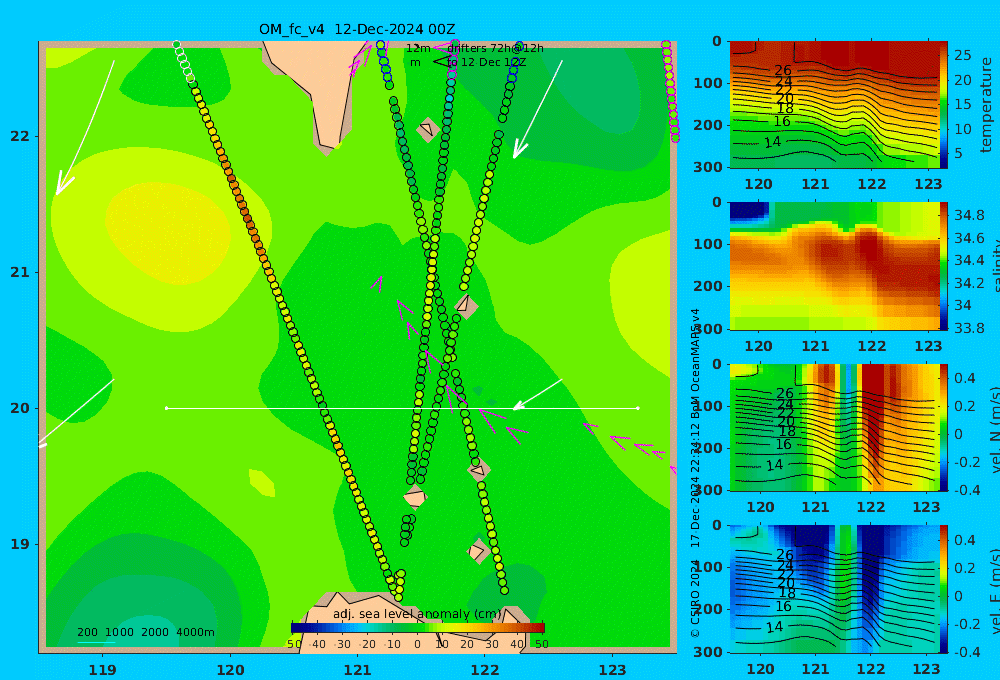
Task: Click longitude tick 123 on the main map
Action: tap(612, 670)
